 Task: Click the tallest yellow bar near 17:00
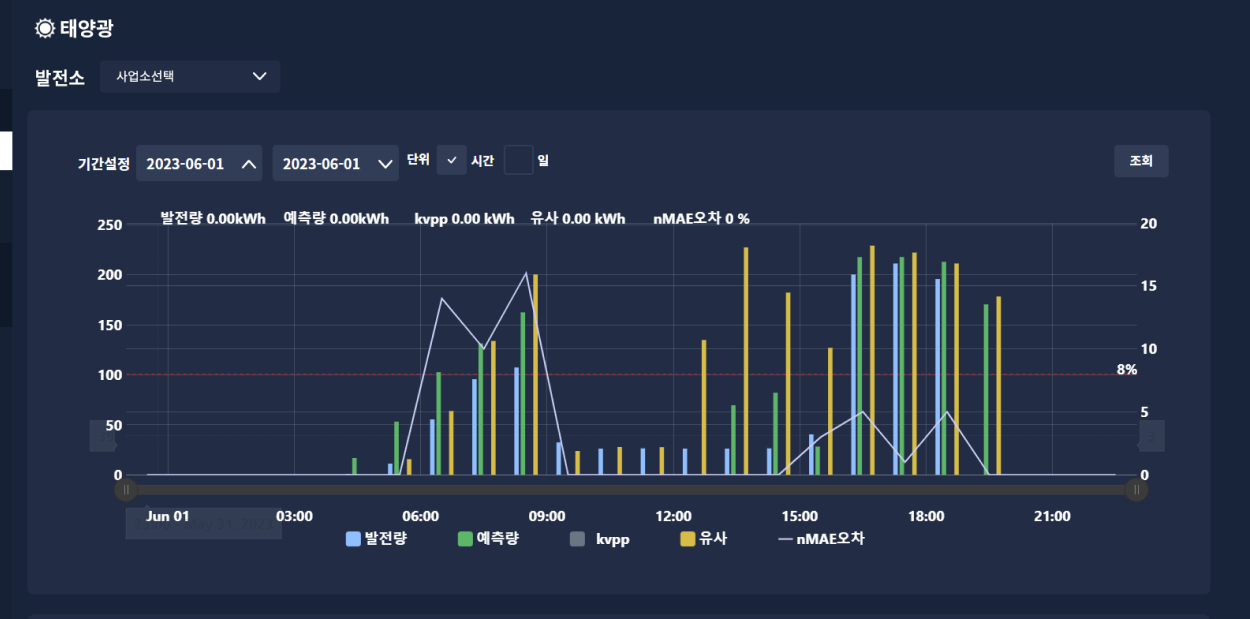click(872, 360)
